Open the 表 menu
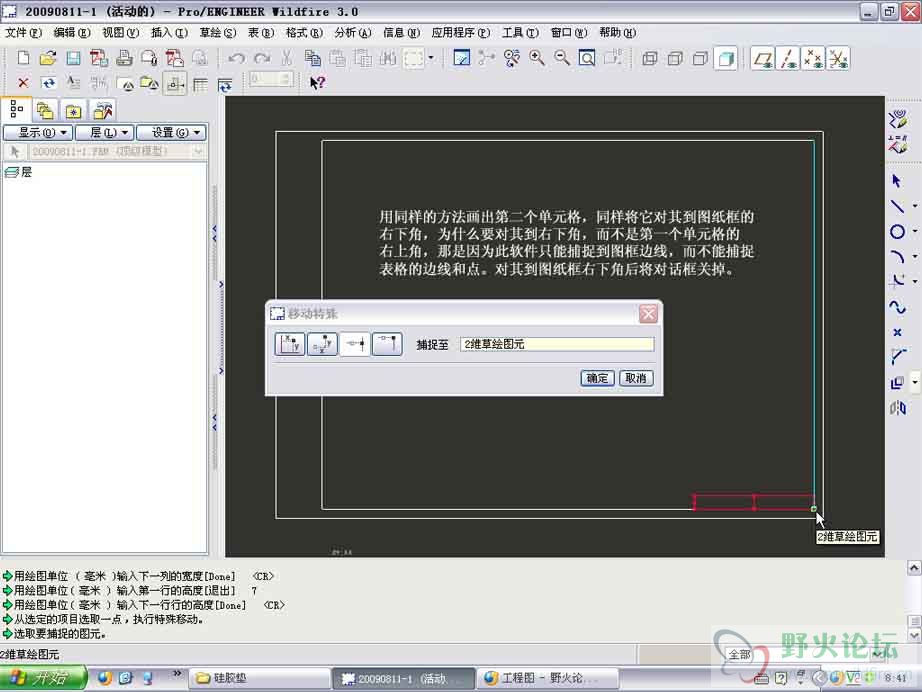Viewport: 922px width, 692px height. [x=260, y=33]
